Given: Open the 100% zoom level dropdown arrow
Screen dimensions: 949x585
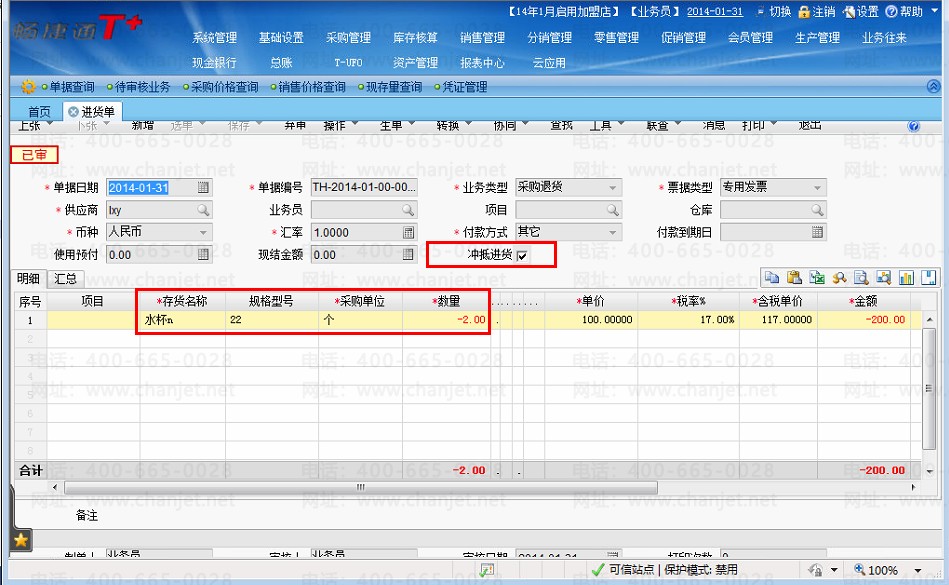Looking at the screenshot, I should [918, 570].
